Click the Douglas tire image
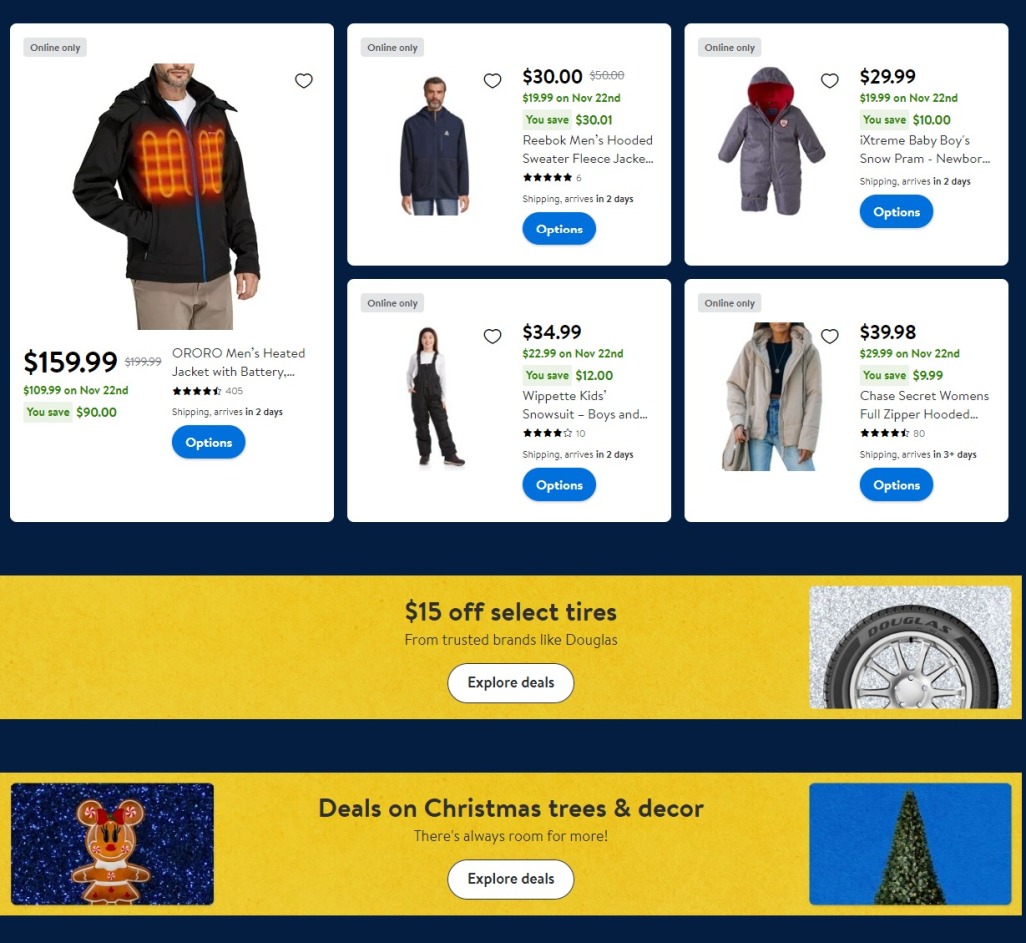 (910, 647)
